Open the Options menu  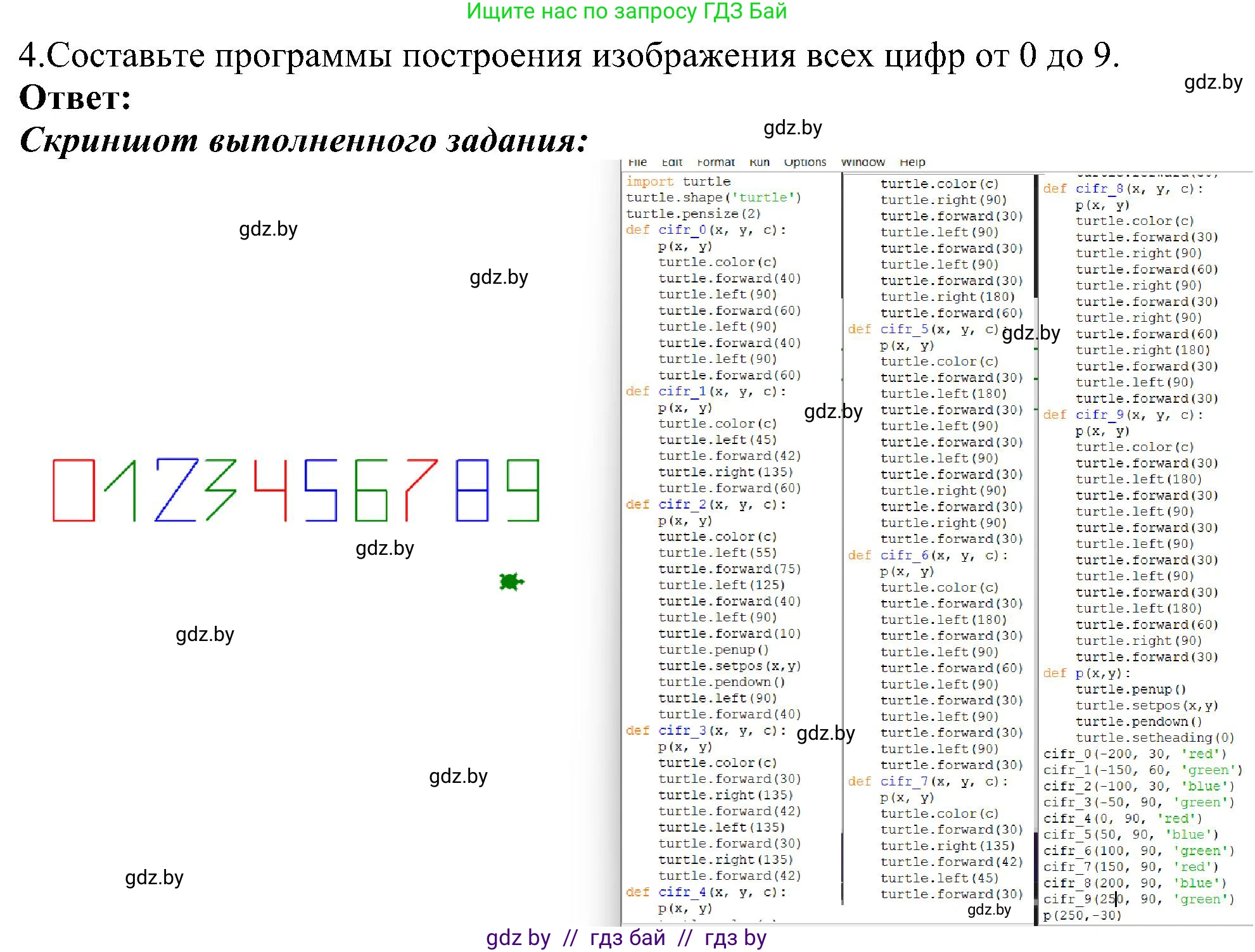click(805, 162)
